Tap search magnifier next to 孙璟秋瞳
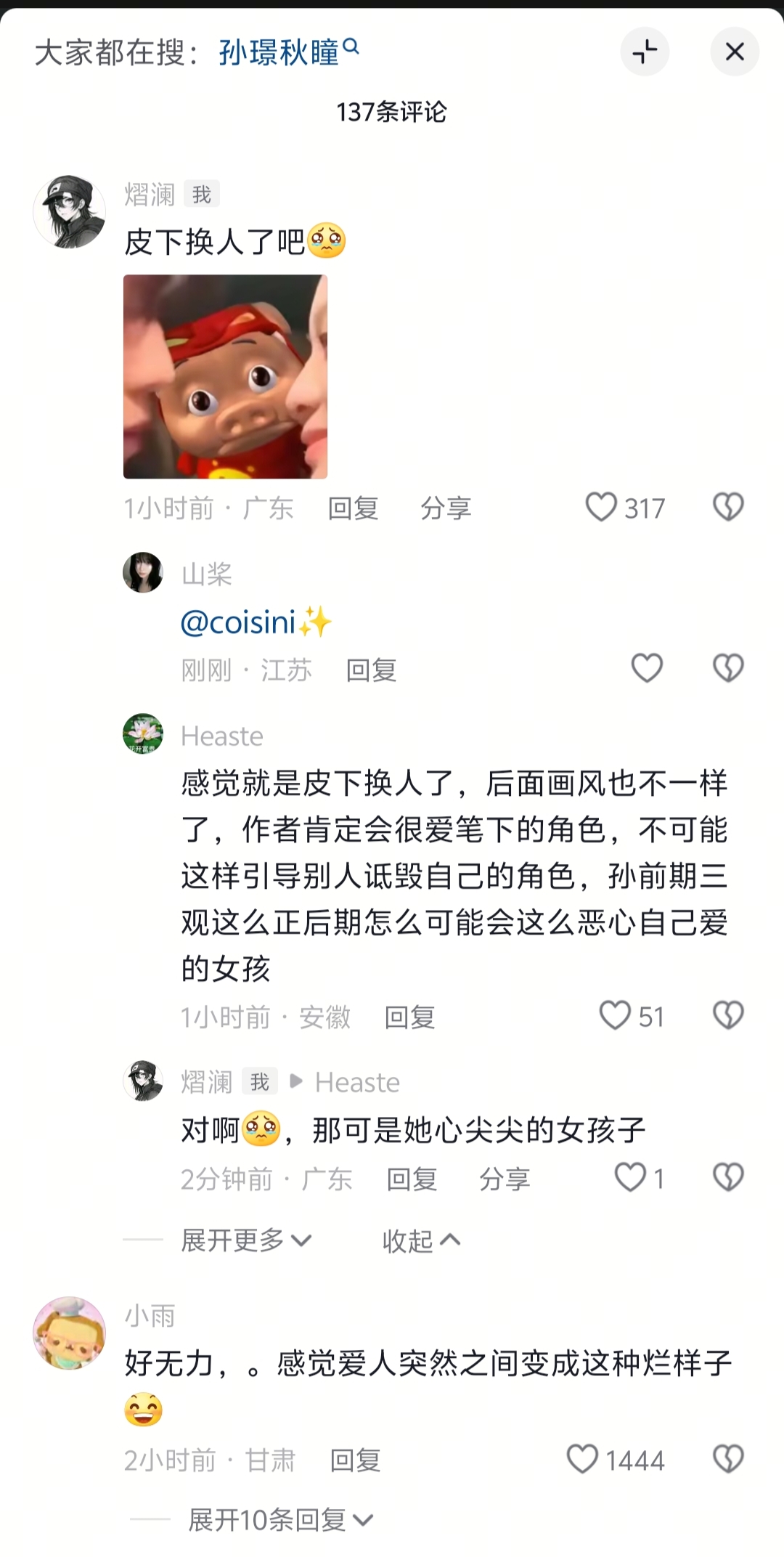 351,46
